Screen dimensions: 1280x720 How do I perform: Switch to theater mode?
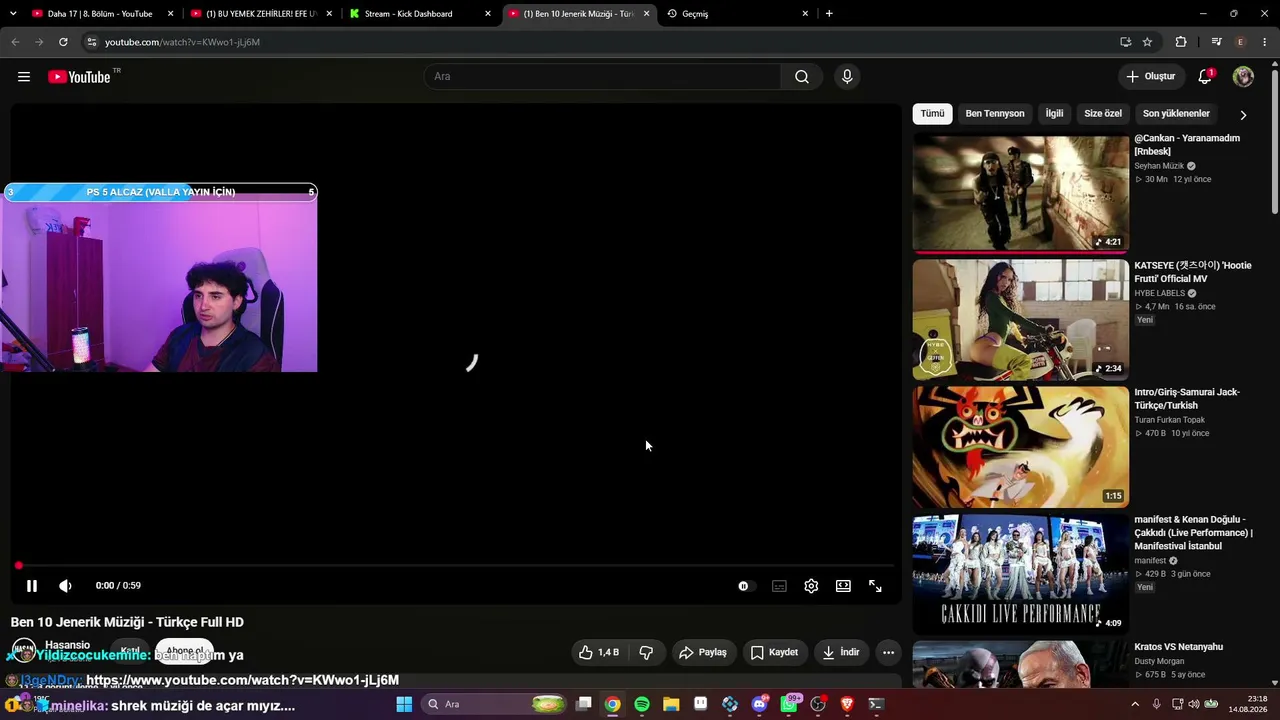843,586
